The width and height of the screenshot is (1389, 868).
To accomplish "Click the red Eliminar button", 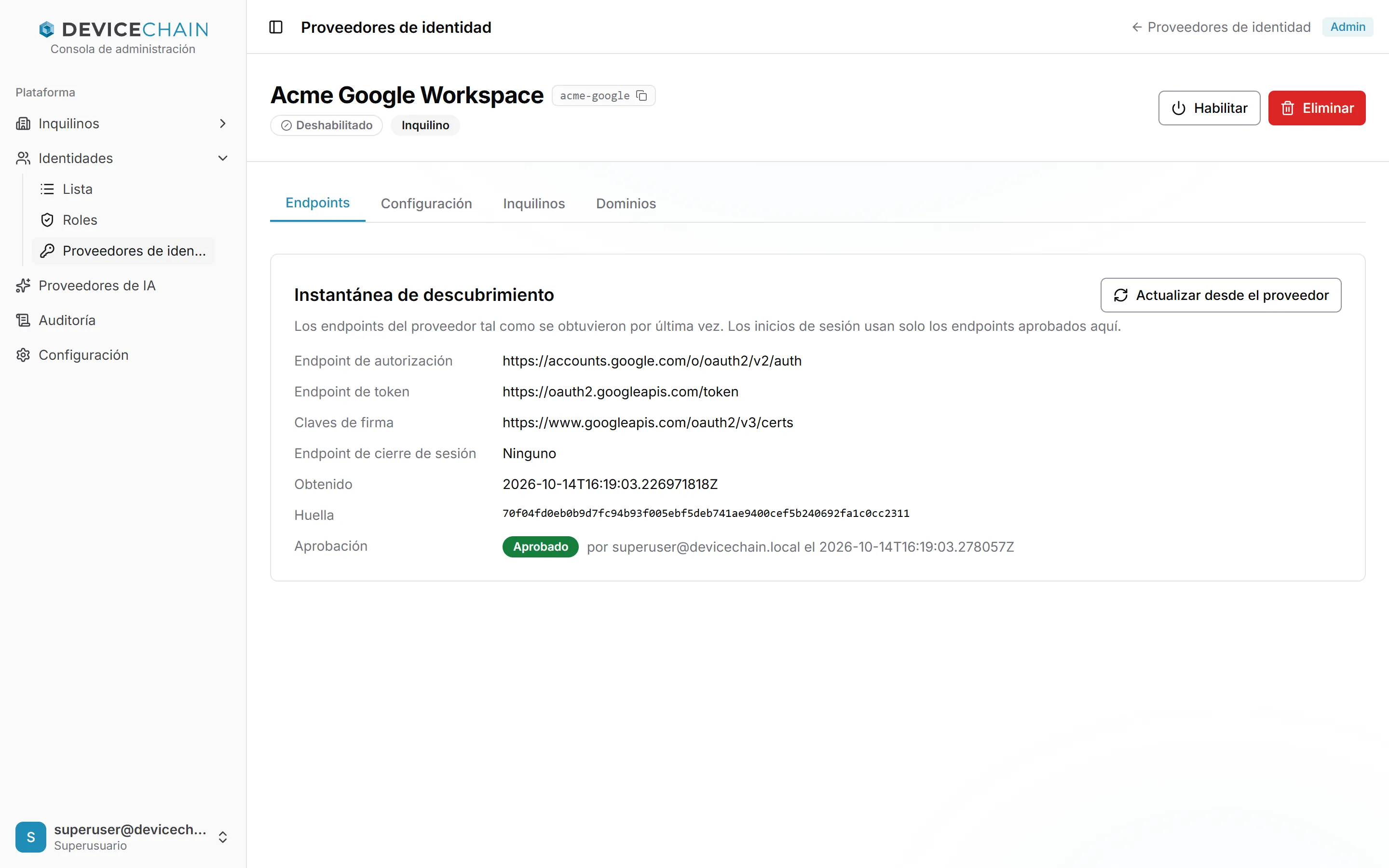I will (1317, 108).
